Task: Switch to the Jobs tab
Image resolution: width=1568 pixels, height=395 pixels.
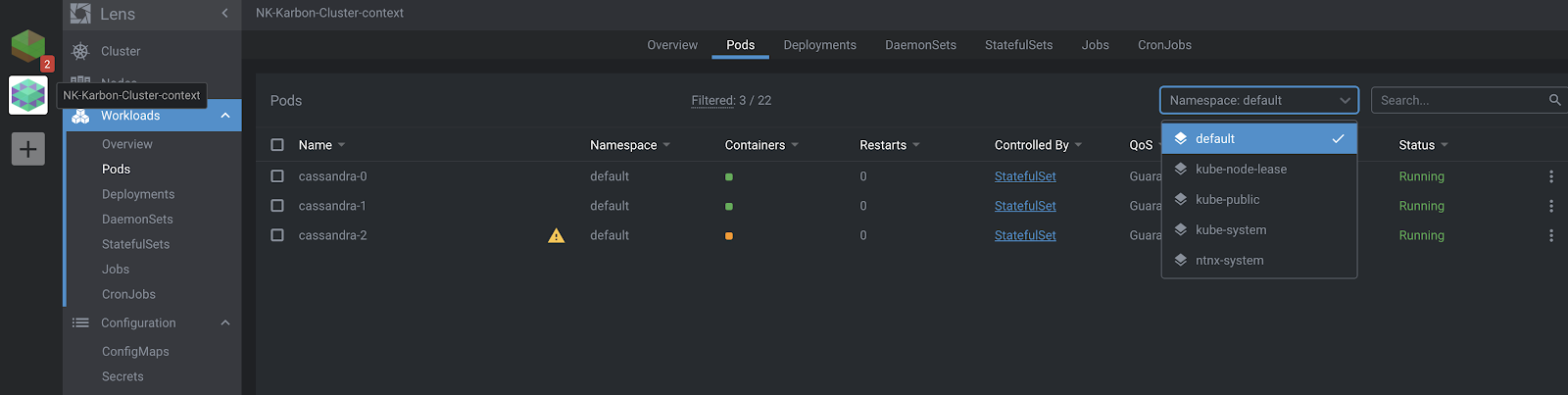Action: pyautogui.click(x=1096, y=45)
